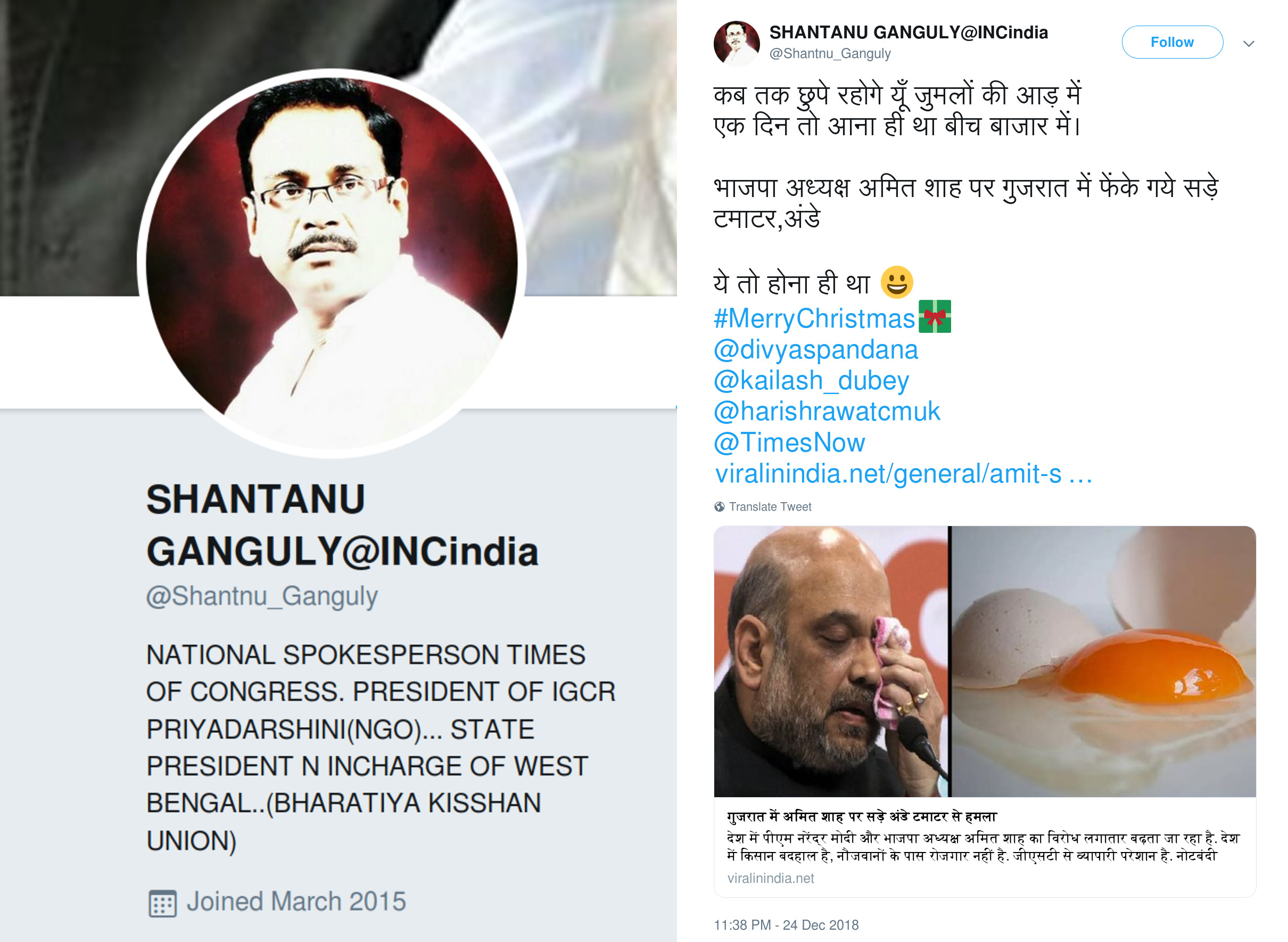Click the @Shantnu_Ganguly handle in the tweet header
The height and width of the screenshot is (942, 1288).
(830, 53)
